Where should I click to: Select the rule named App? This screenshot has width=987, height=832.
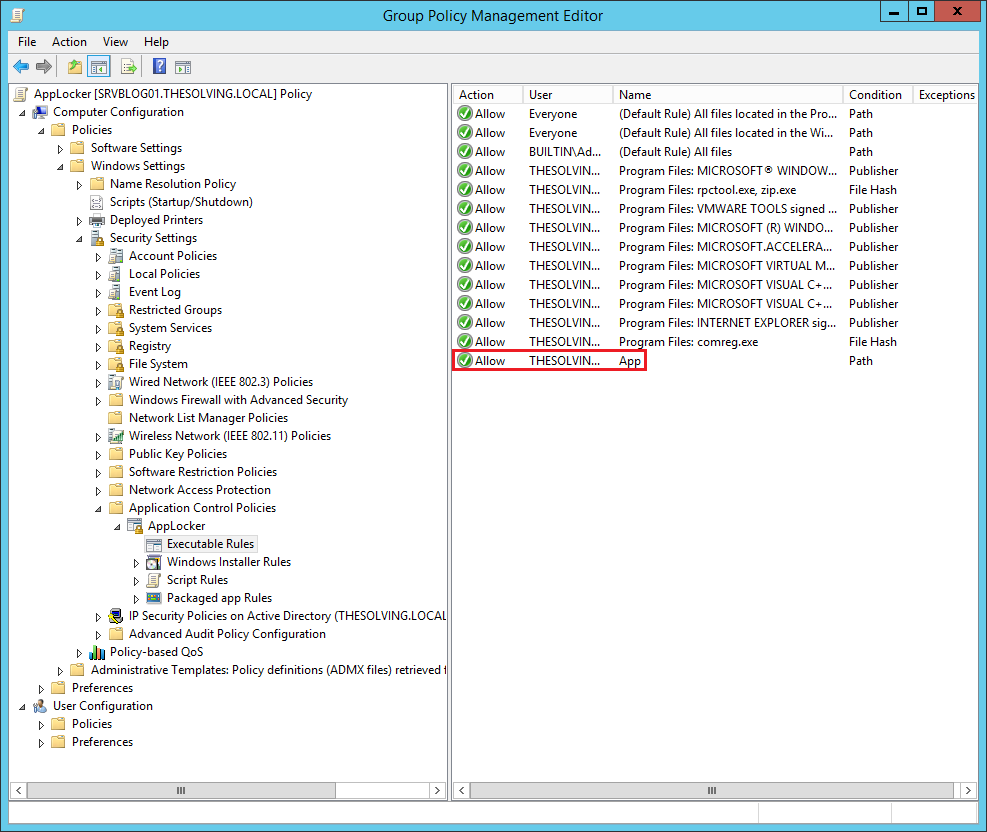click(x=715, y=361)
